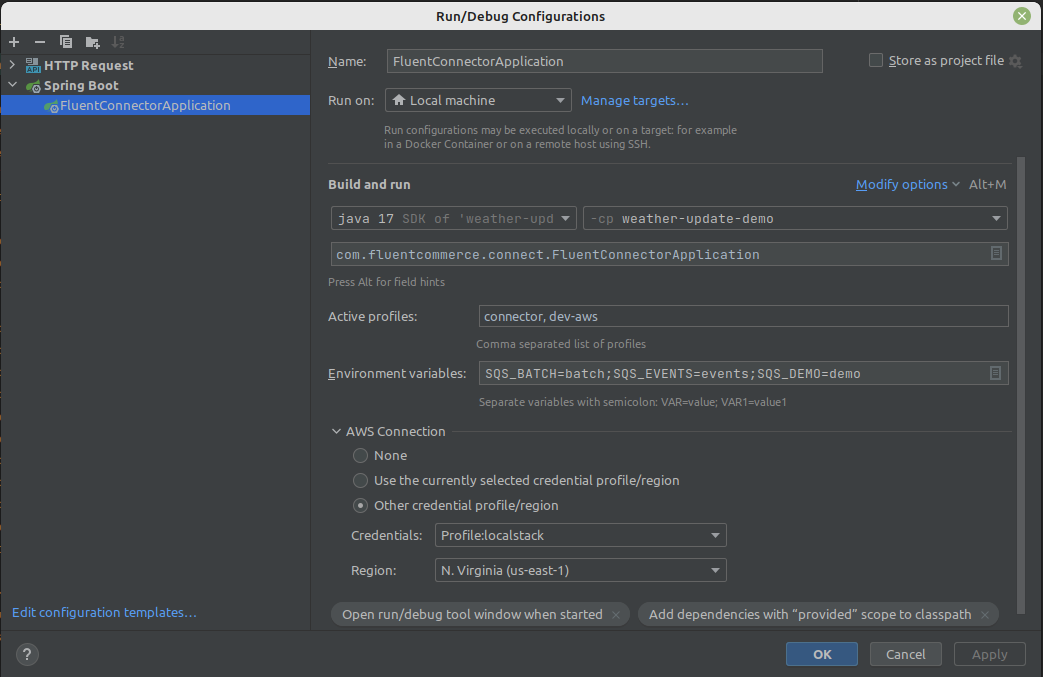The width and height of the screenshot is (1043, 677).
Task: Click the Copy Configuration icon
Action: (66, 42)
